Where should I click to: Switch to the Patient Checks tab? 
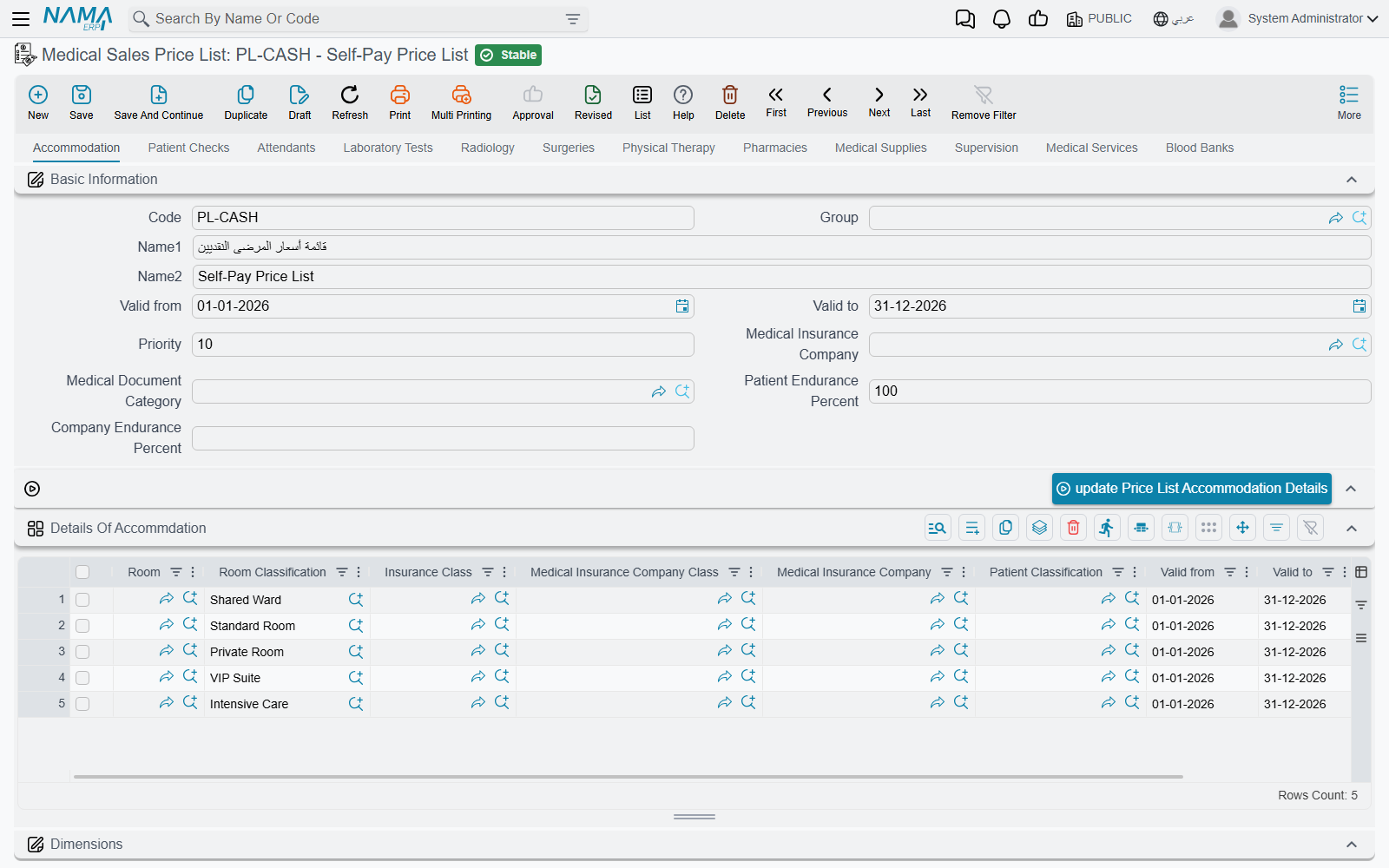tap(188, 148)
